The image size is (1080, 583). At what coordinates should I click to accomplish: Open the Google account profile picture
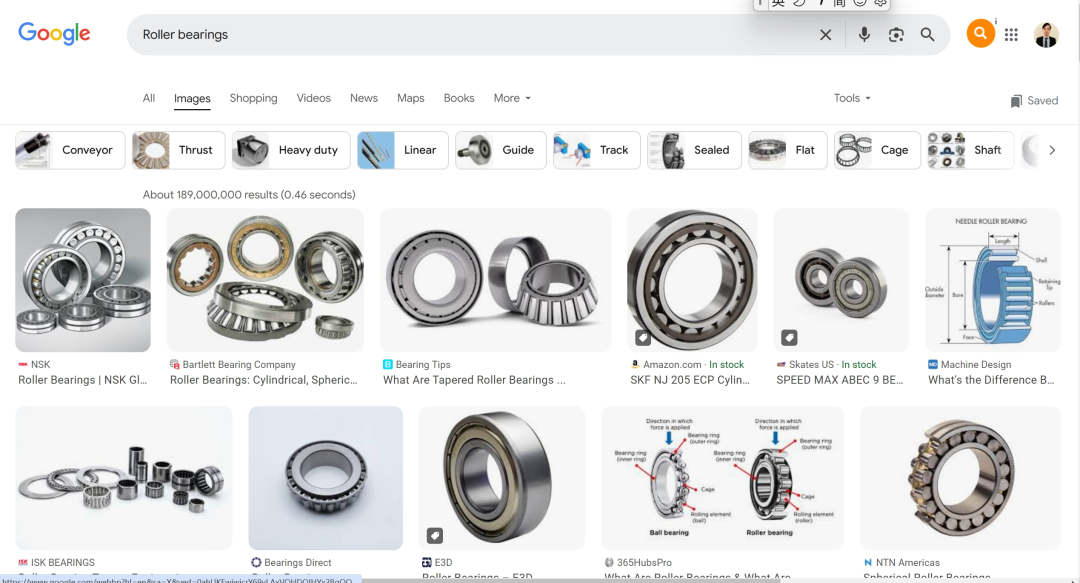[x=1046, y=35]
